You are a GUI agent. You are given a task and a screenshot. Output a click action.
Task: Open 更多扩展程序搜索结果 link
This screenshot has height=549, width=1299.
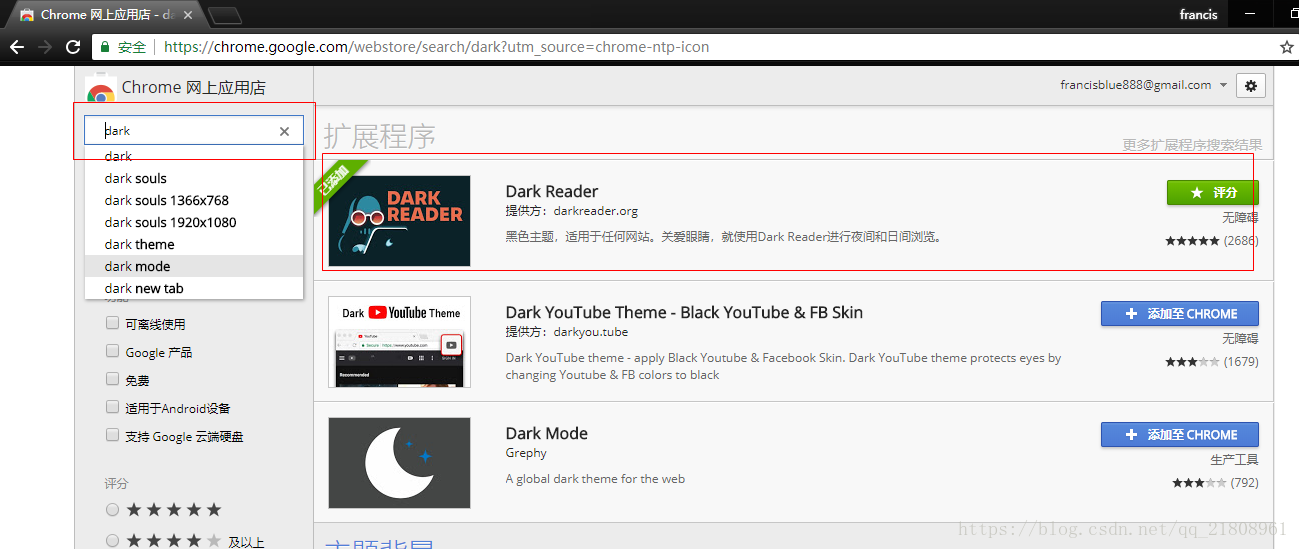tap(1192, 145)
